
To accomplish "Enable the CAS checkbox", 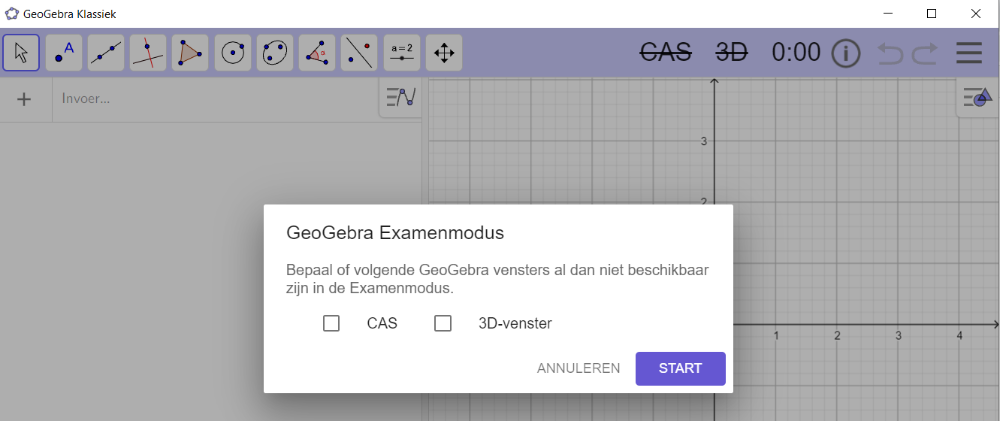I will click(x=331, y=323).
